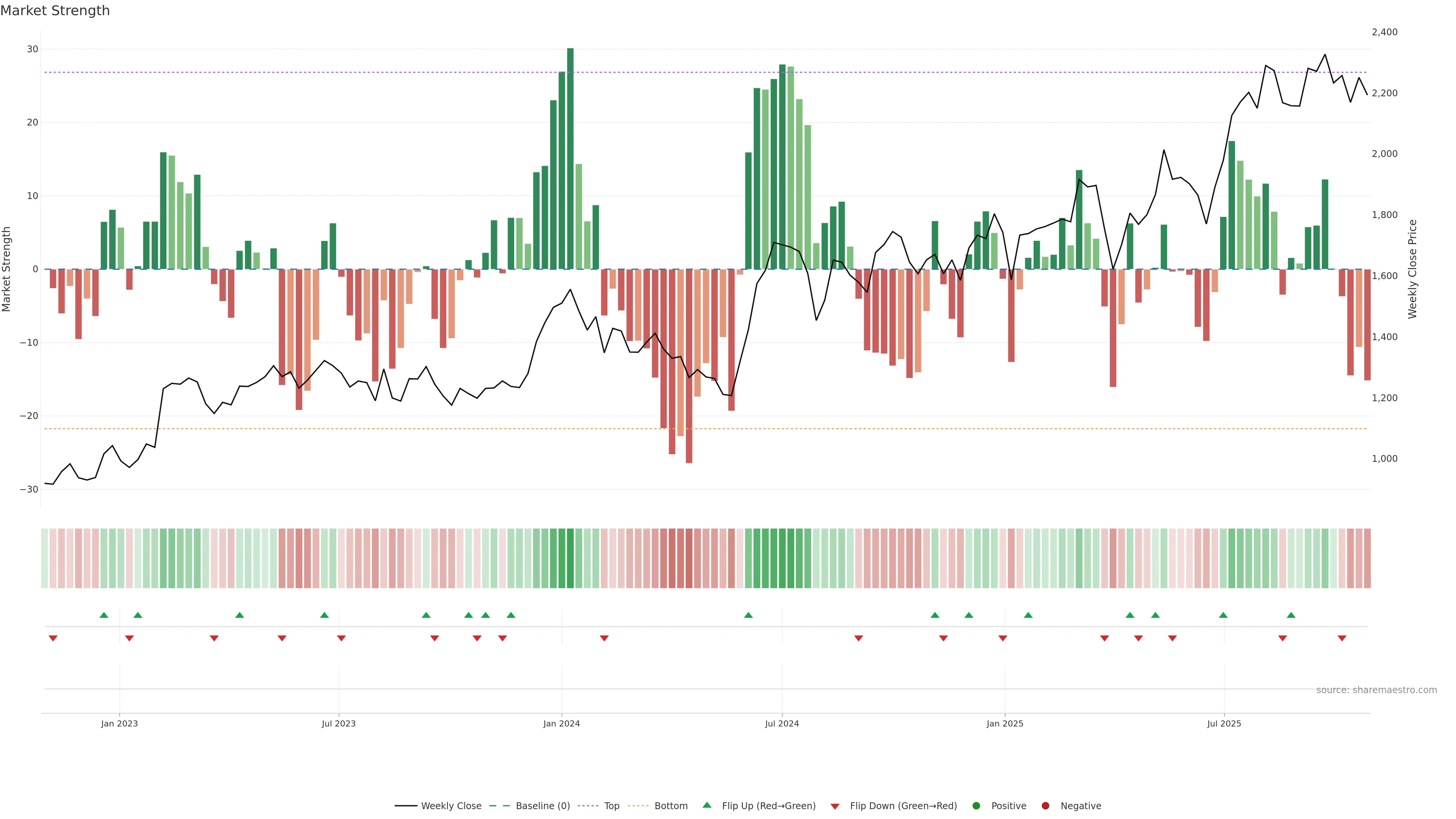Click the Jul 2025 x-axis label
Viewport: 1456px width, 819px height.
click(x=1224, y=723)
